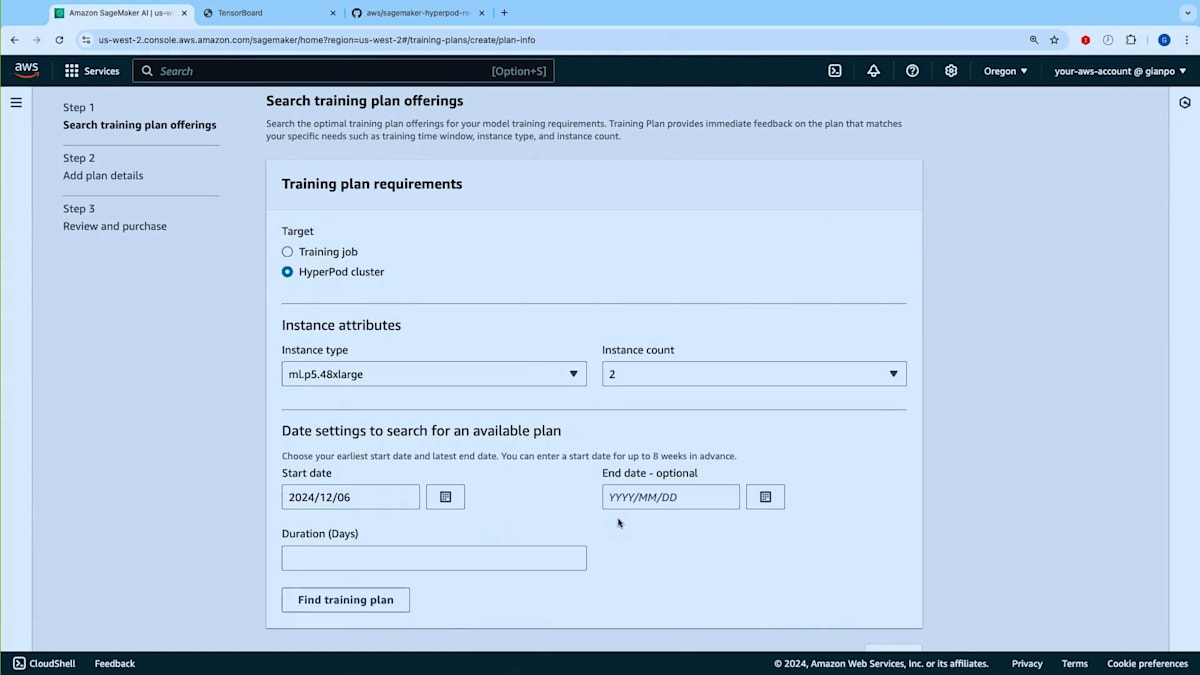Select the HyperPod cluster radio option
Screen dimensions: 1200x675
click(287, 272)
